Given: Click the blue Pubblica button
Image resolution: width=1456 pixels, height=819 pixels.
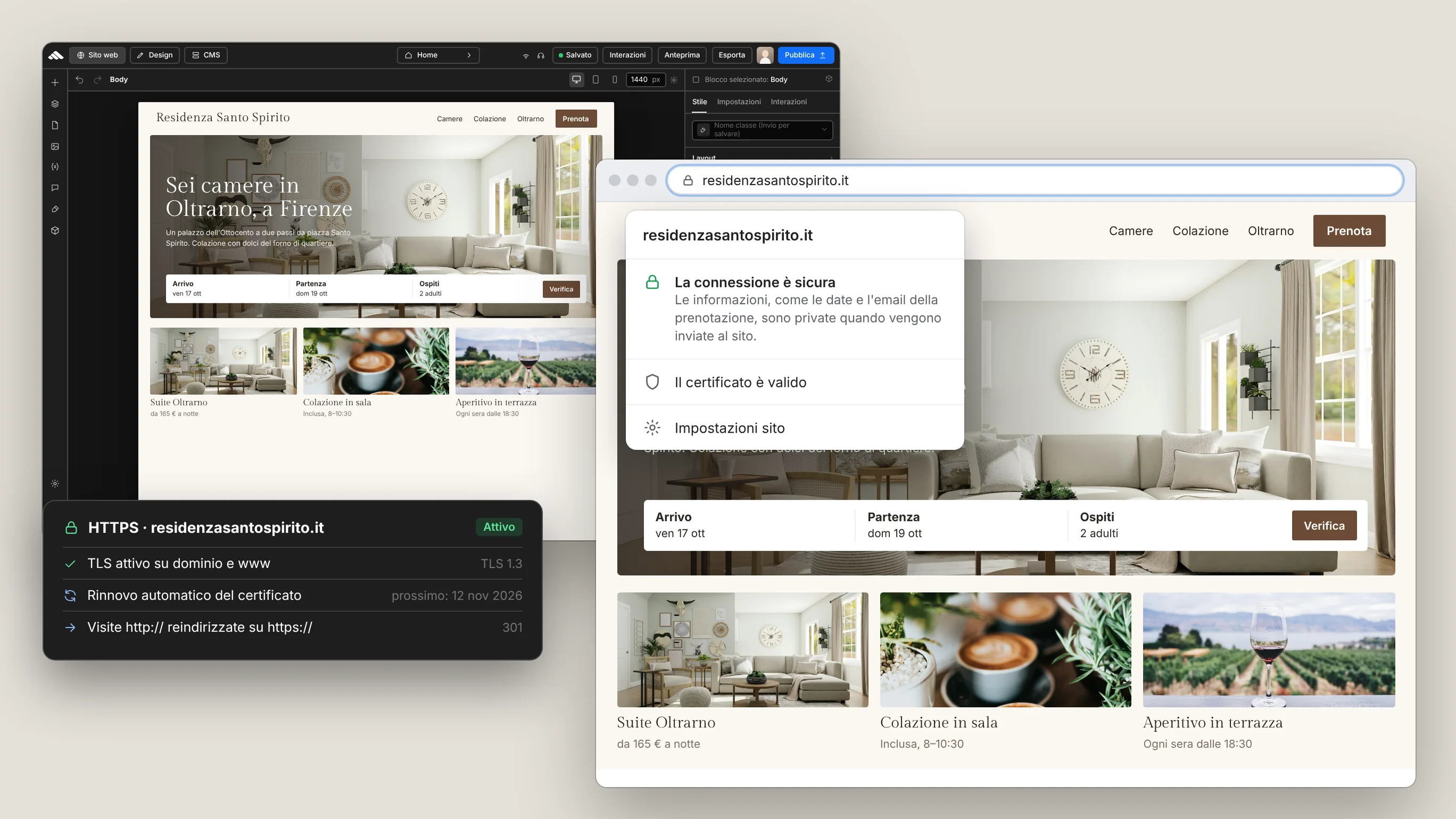Looking at the screenshot, I should coord(806,55).
